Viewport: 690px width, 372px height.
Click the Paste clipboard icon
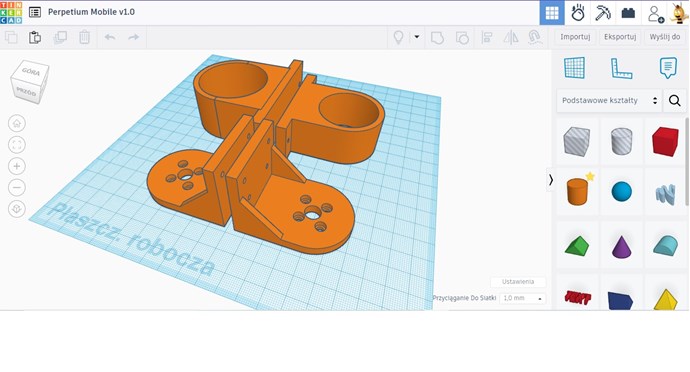click(x=35, y=37)
